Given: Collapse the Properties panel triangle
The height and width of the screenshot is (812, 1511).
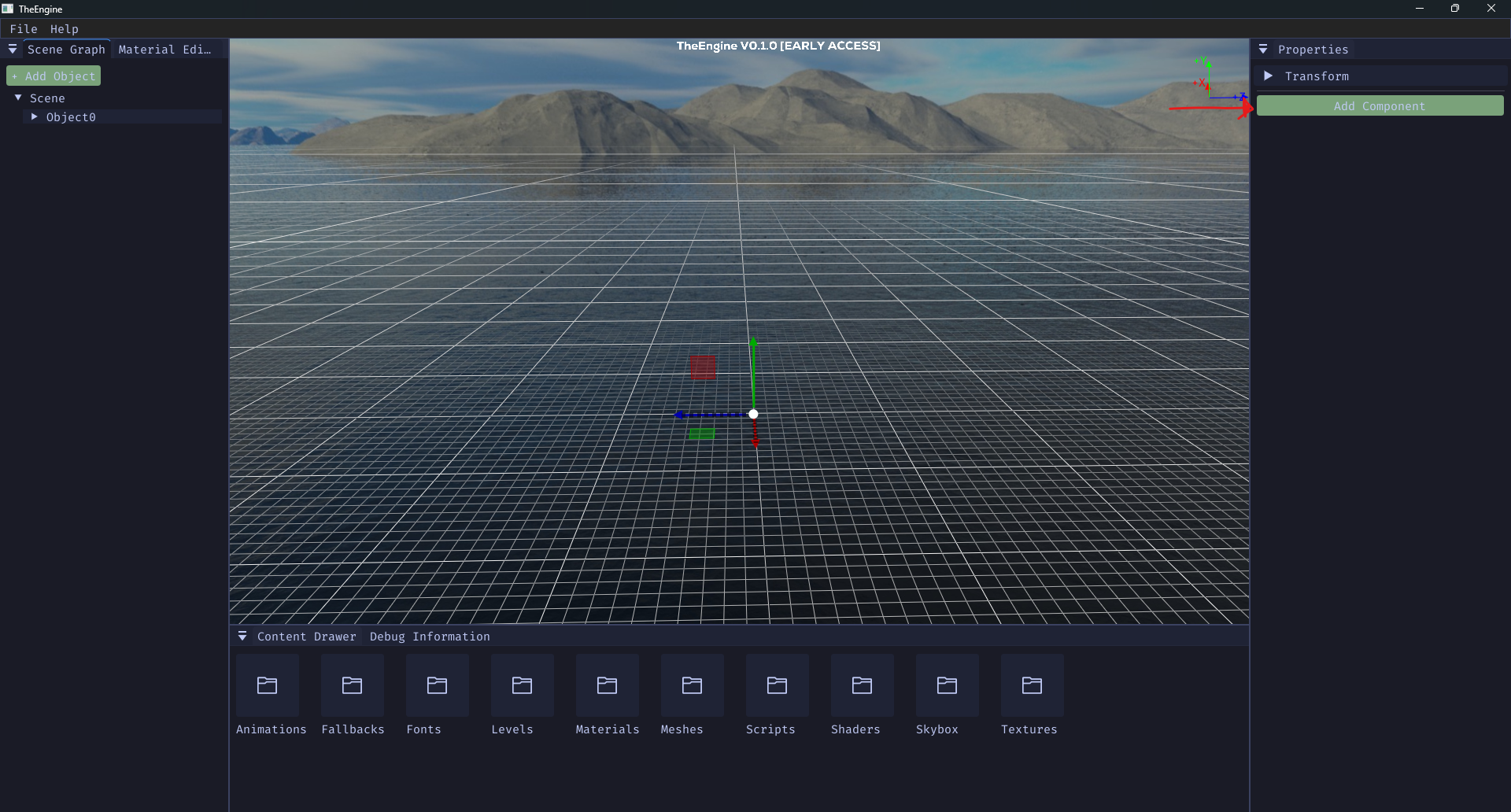Looking at the screenshot, I should [x=1263, y=49].
